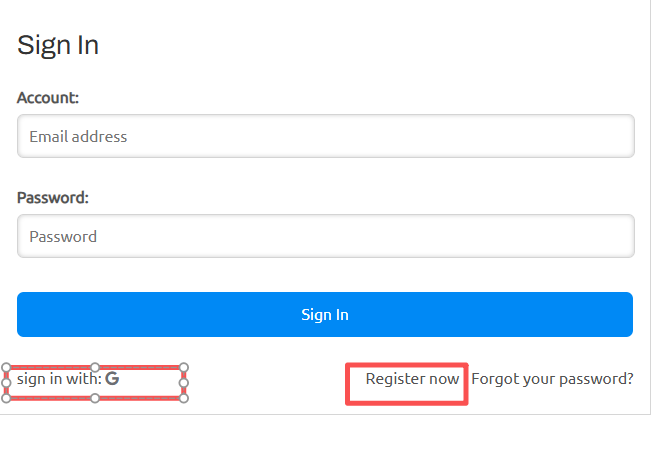This screenshot has height=456, width=655.
Task: Click the Email address input field
Action: click(x=325, y=136)
